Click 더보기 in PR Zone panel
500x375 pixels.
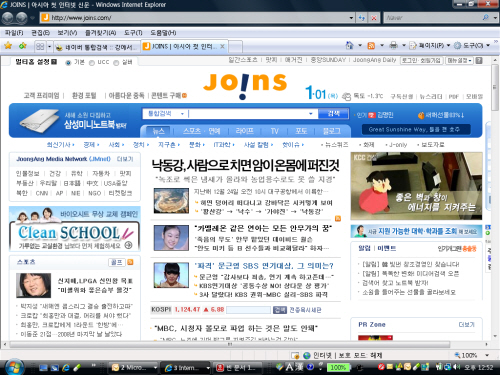click(x=466, y=324)
